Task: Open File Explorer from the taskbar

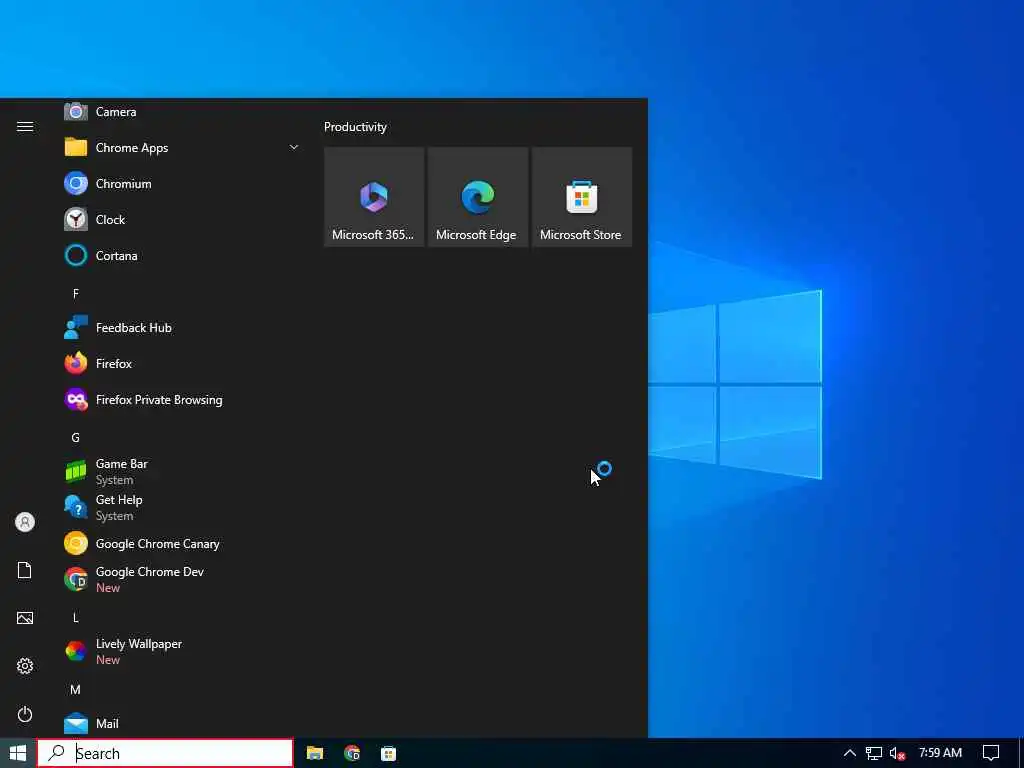Action: tap(315, 753)
